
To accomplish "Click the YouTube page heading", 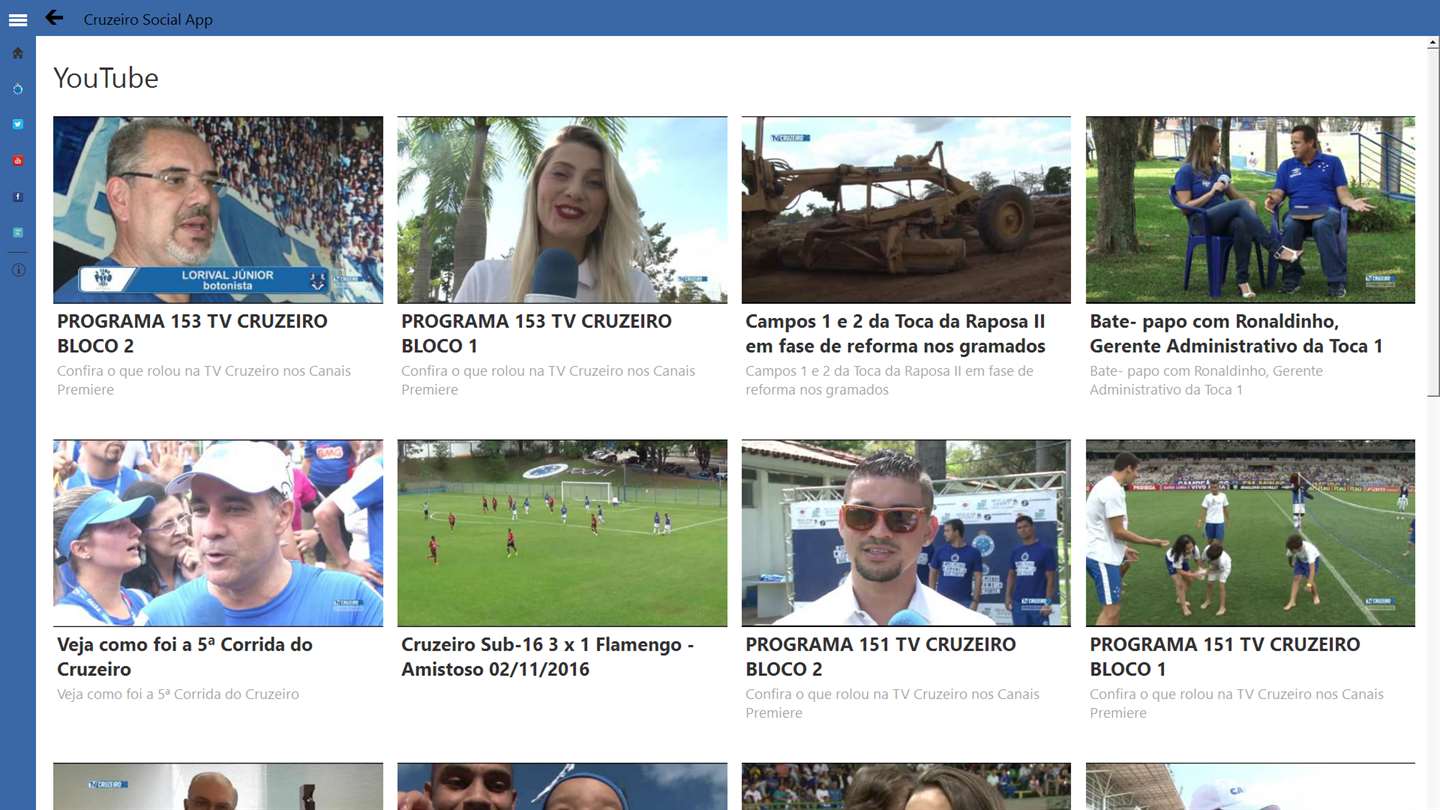I will tap(106, 78).
